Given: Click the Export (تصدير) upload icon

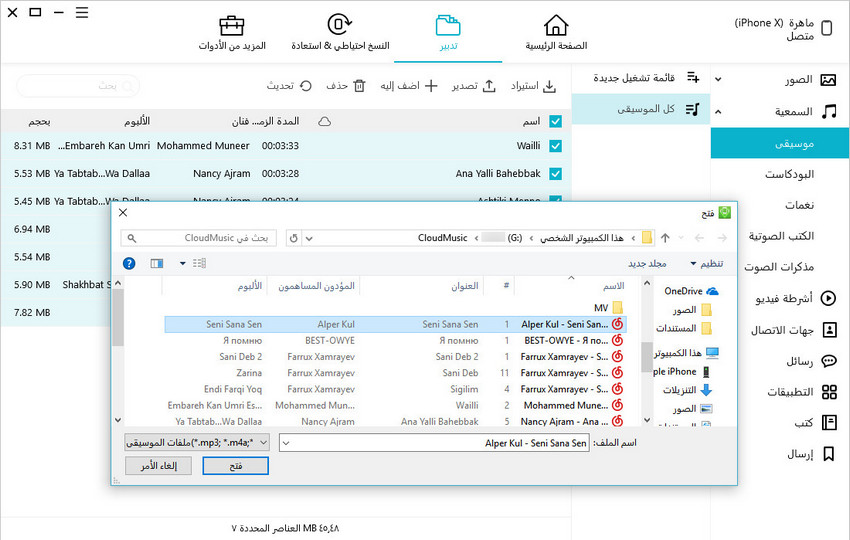Looking at the screenshot, I should 489,86.
